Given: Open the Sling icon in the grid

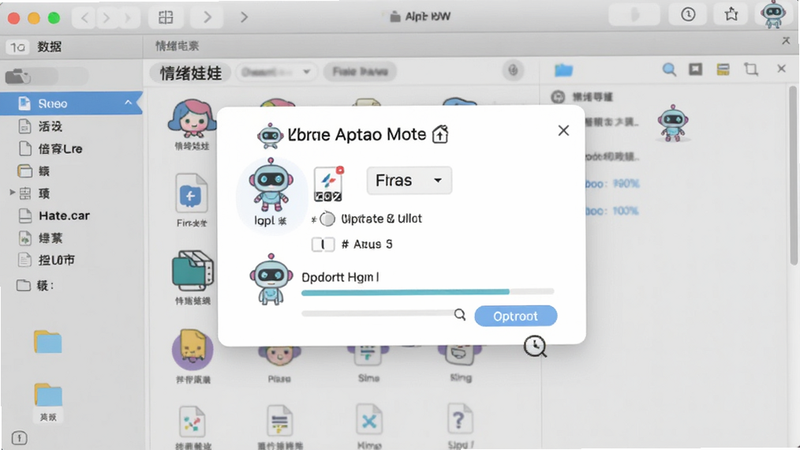Looking at the screenshot, I should click(460, 357).
